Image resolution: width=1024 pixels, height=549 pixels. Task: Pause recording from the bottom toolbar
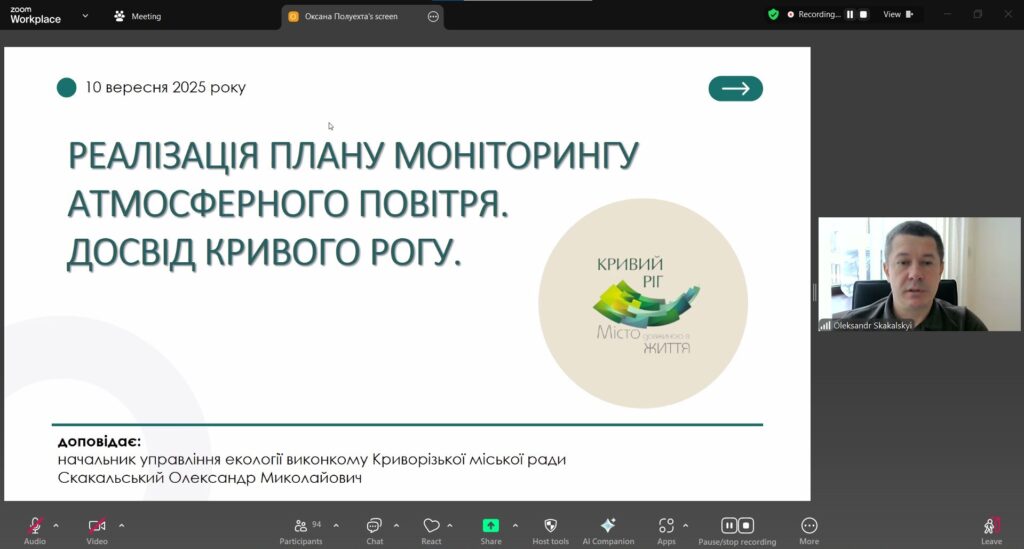click(729, 525)
